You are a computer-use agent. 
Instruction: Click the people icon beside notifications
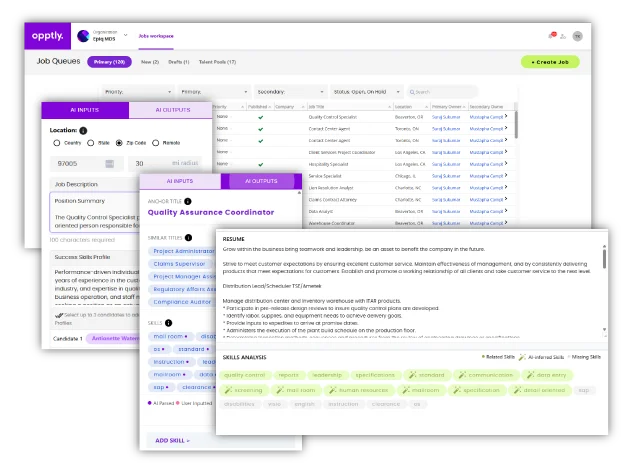tap(563, 37)
